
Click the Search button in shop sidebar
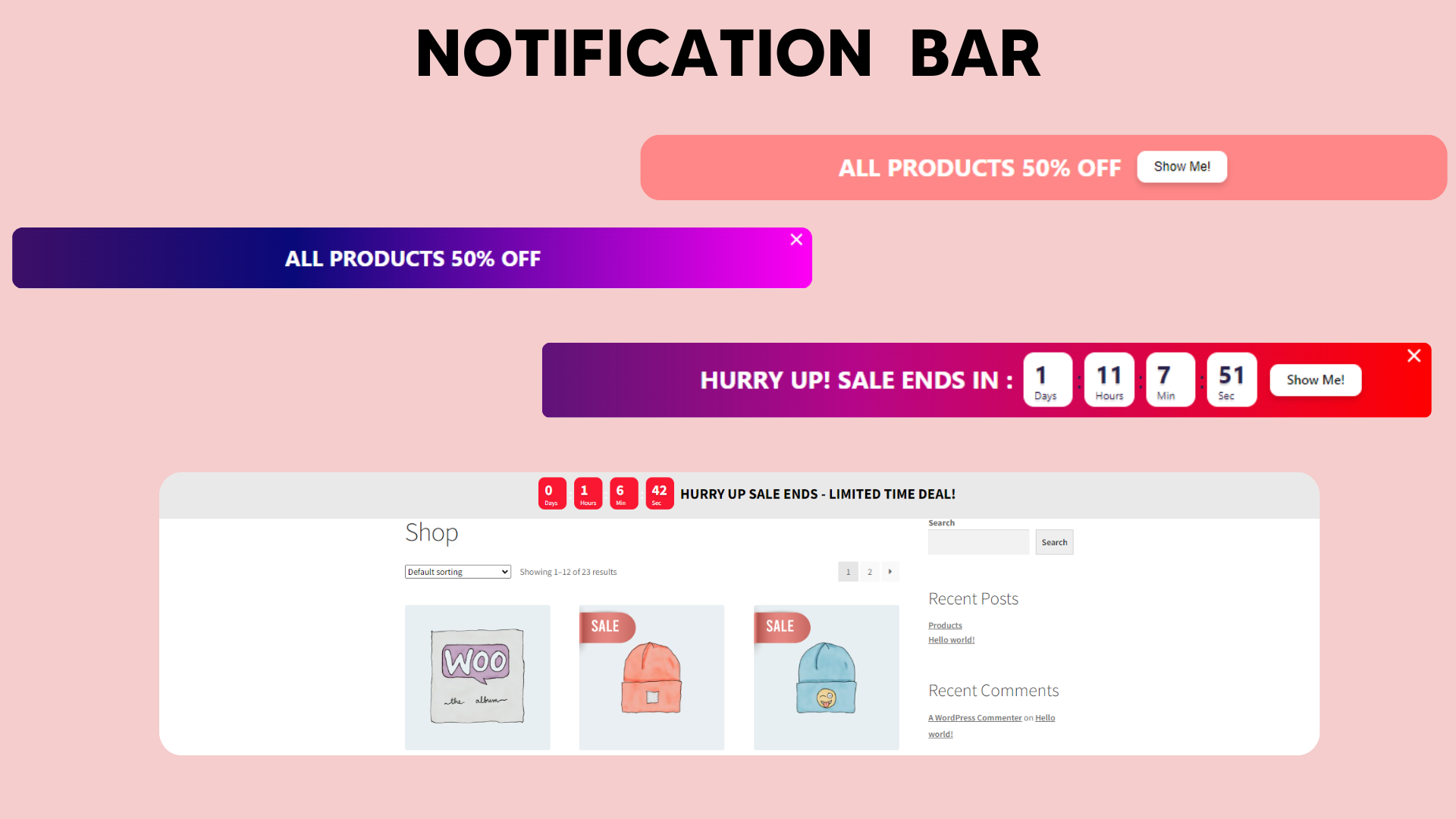click(1055, 542)
